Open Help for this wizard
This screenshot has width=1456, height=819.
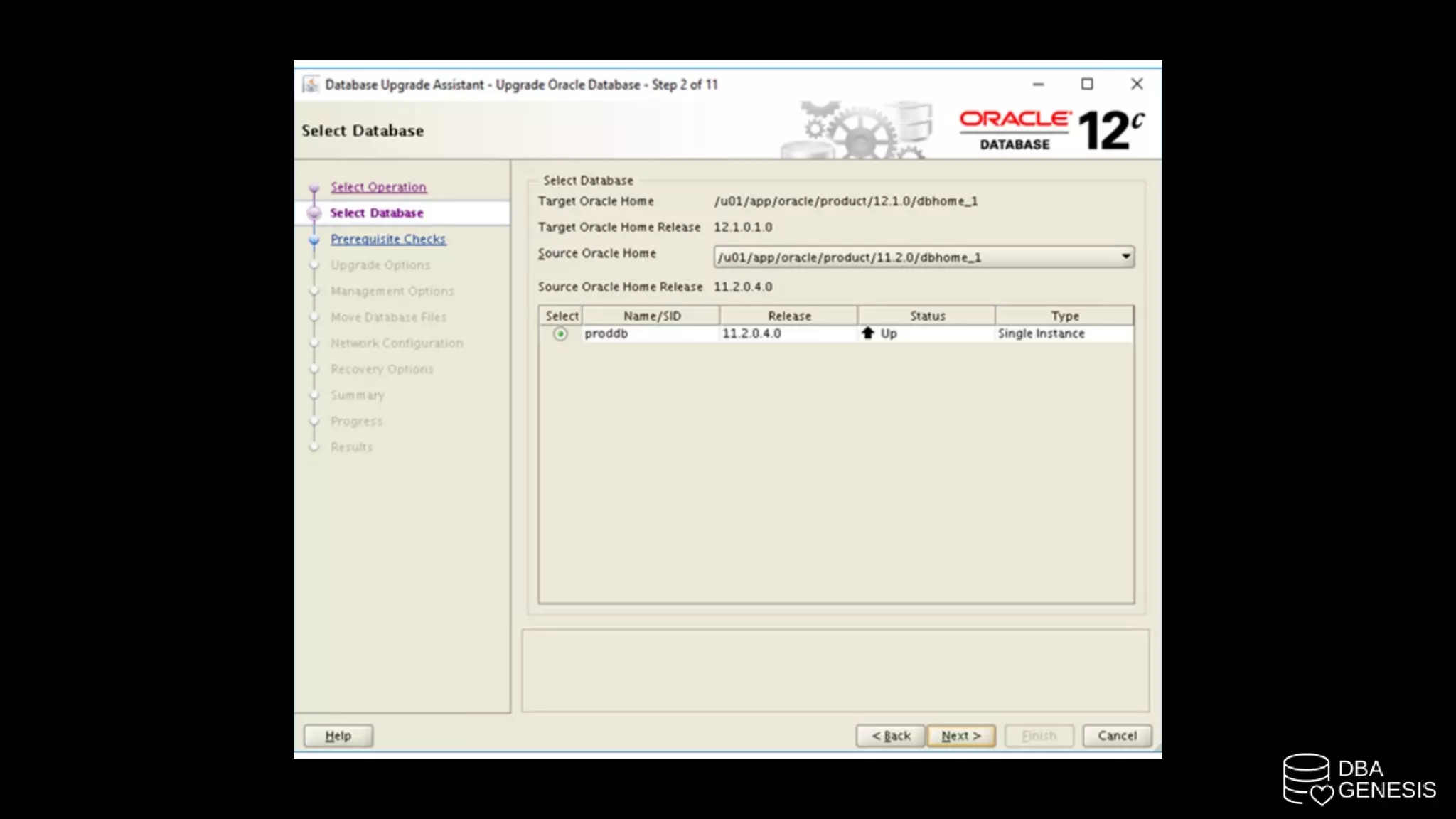[x=338, y=735]
